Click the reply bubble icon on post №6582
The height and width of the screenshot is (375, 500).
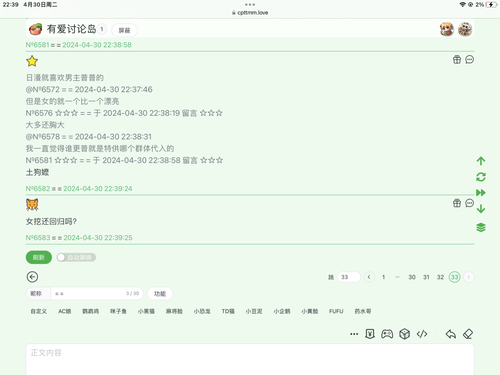pos(469,203)
